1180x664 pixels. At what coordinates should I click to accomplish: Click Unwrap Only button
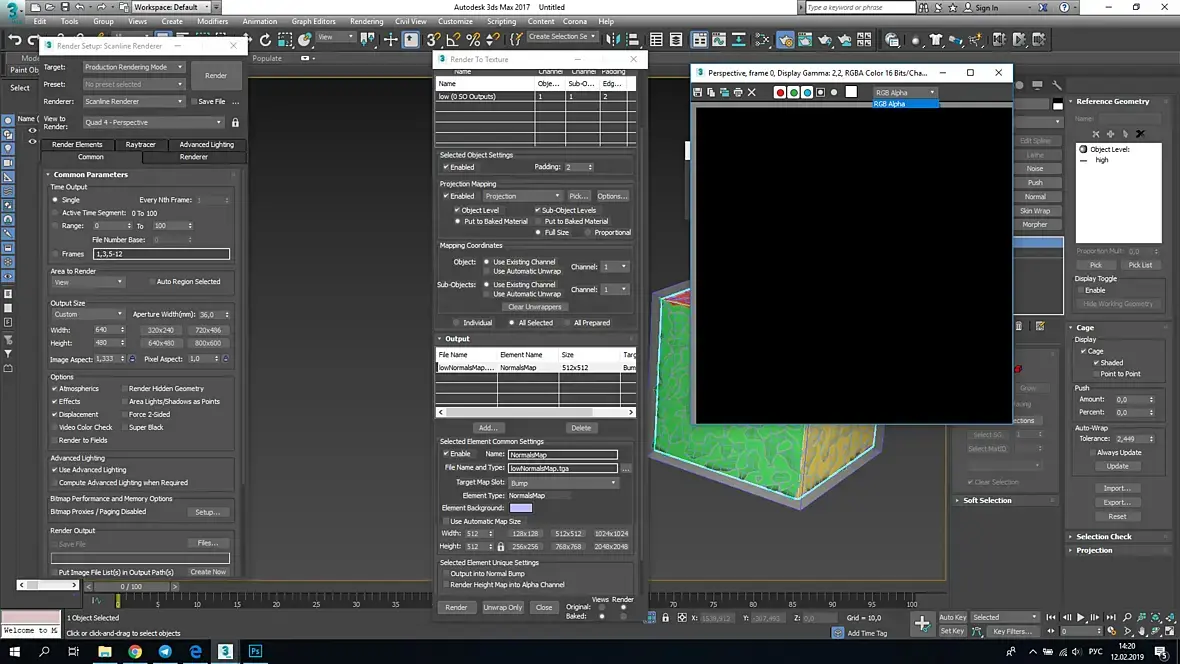pos(503,608)
